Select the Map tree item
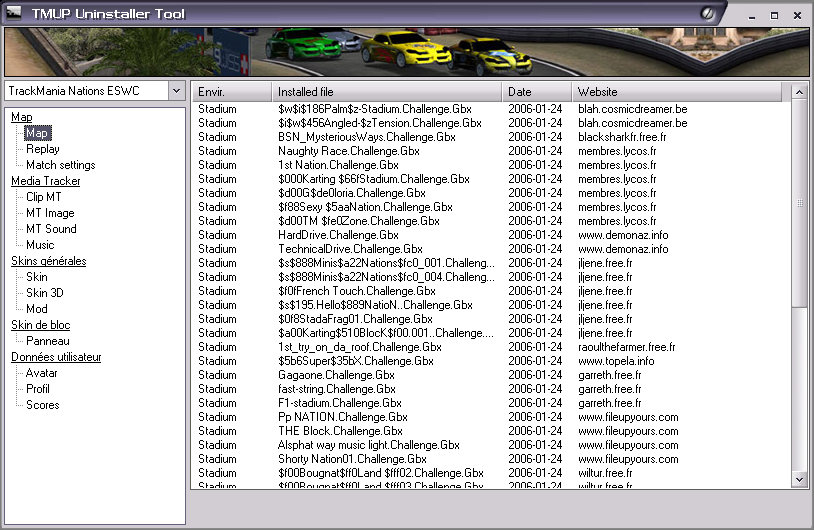 coord(37,133)
